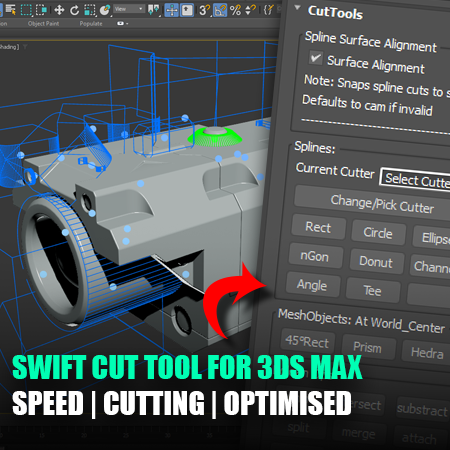Click the 'Current Cutter' label text
450x450 pixels.
(335, 170)
